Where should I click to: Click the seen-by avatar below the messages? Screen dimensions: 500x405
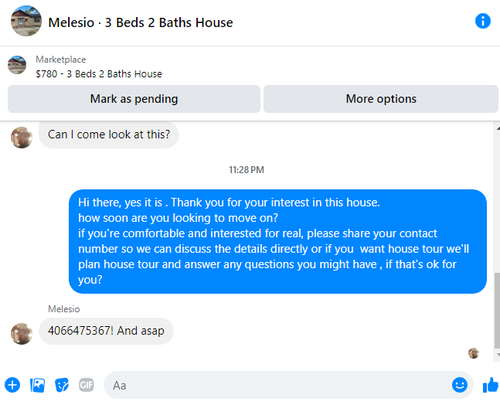(x=473, y=353)
